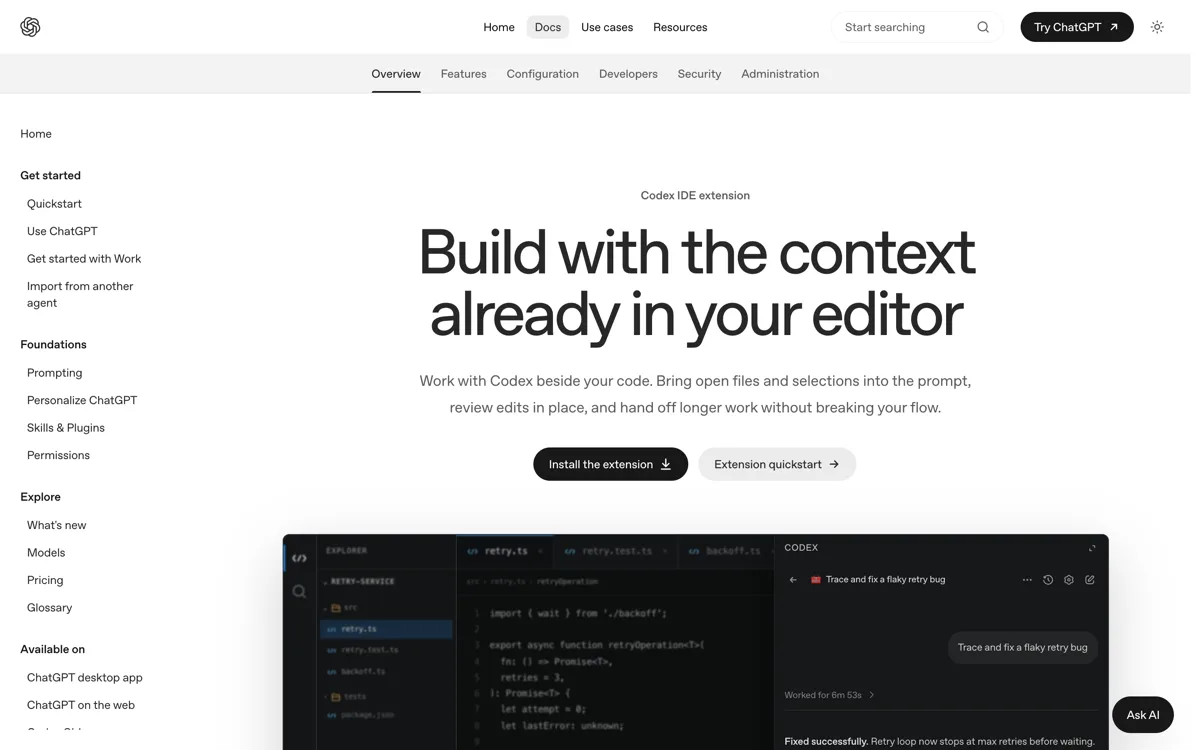Open the Developers tab

(x=628, y=74)
